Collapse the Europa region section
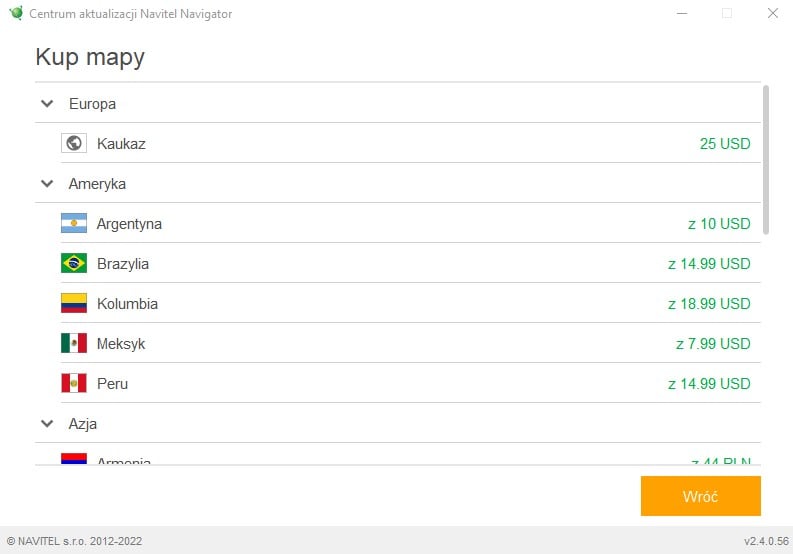This screenshot has width=793, height=554. pos(46,103)
